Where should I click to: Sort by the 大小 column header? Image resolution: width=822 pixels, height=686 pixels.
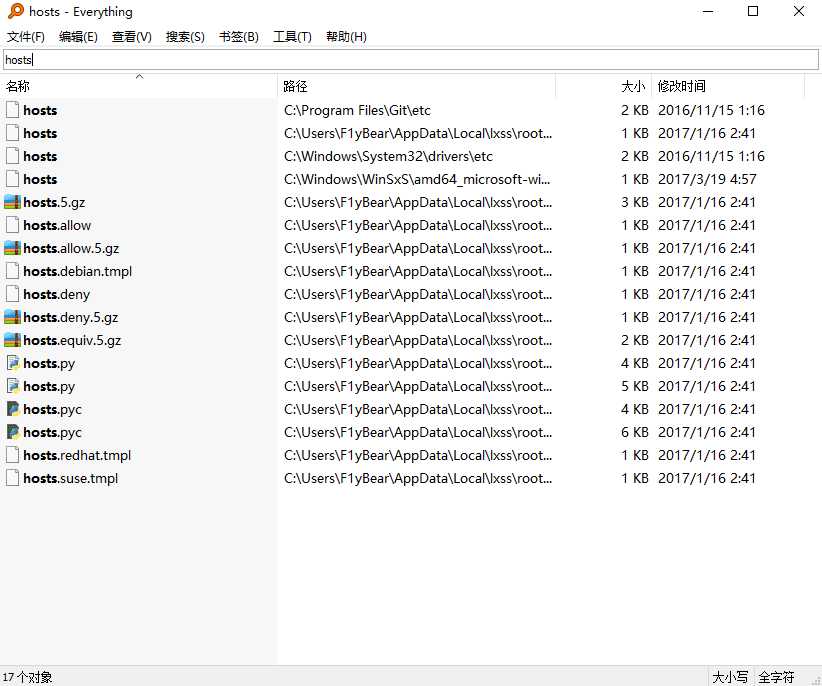click(603, 86)
